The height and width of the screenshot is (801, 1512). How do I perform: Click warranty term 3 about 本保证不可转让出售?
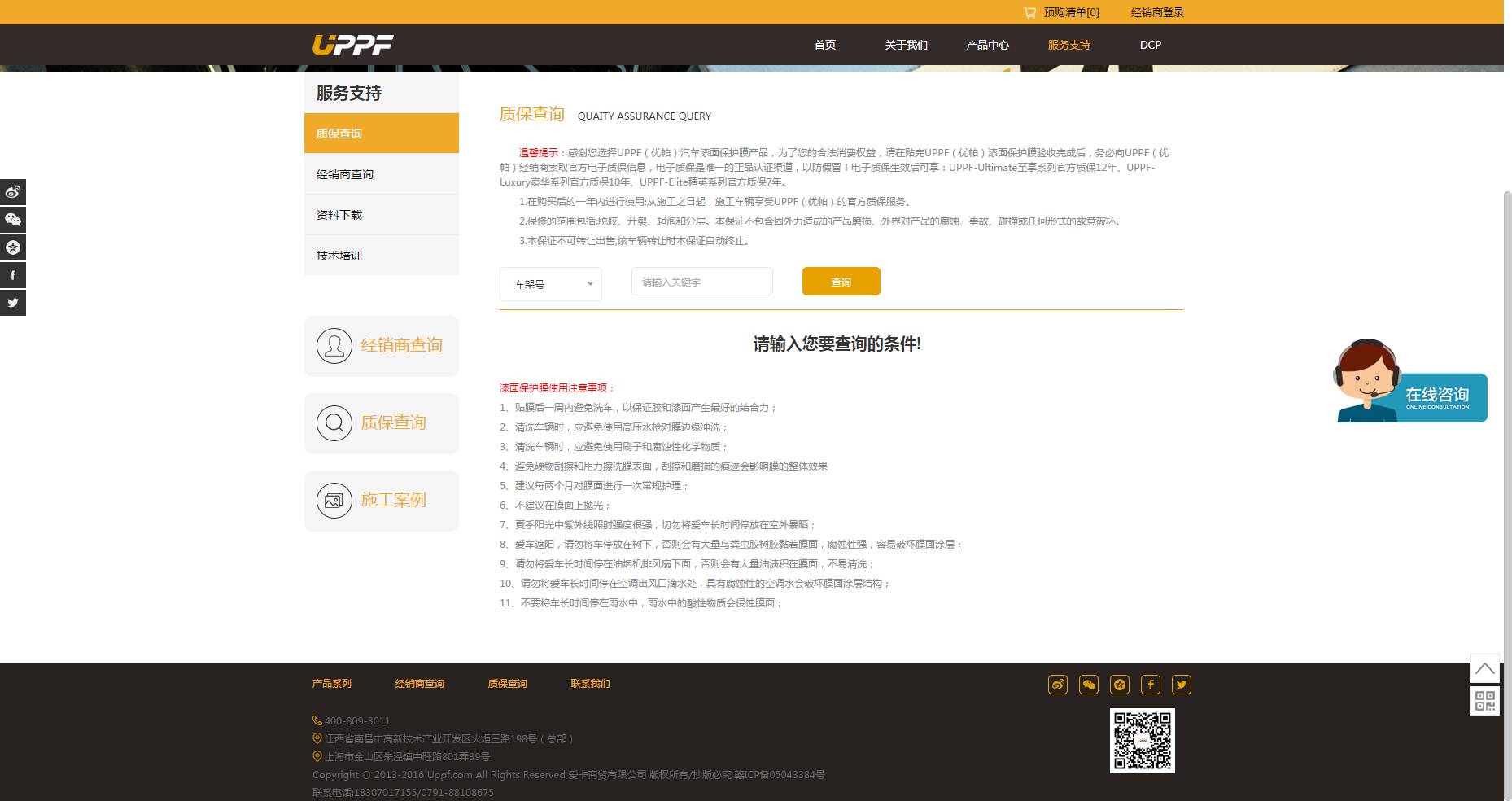pos(635,240)
